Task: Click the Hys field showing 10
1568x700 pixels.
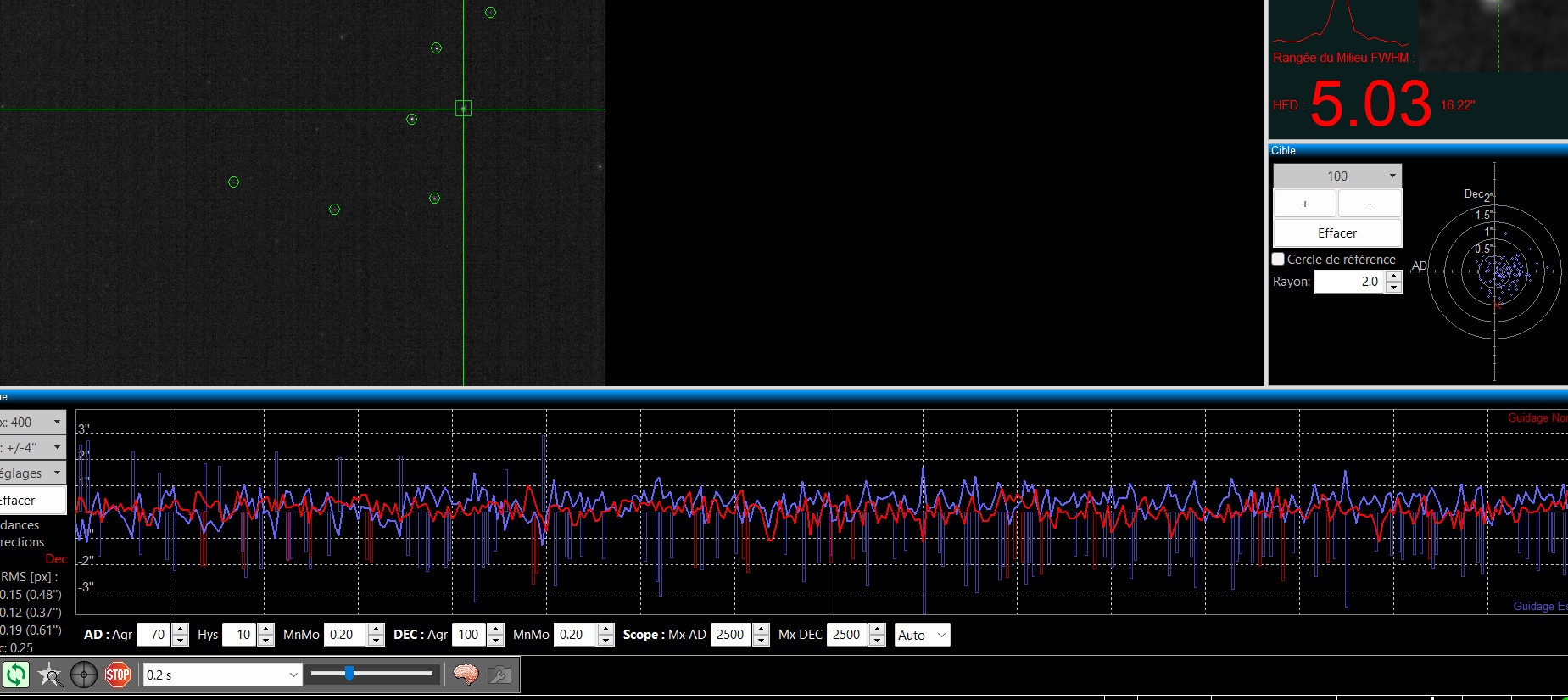Action: pyautogui.click(x=240, y=635)
